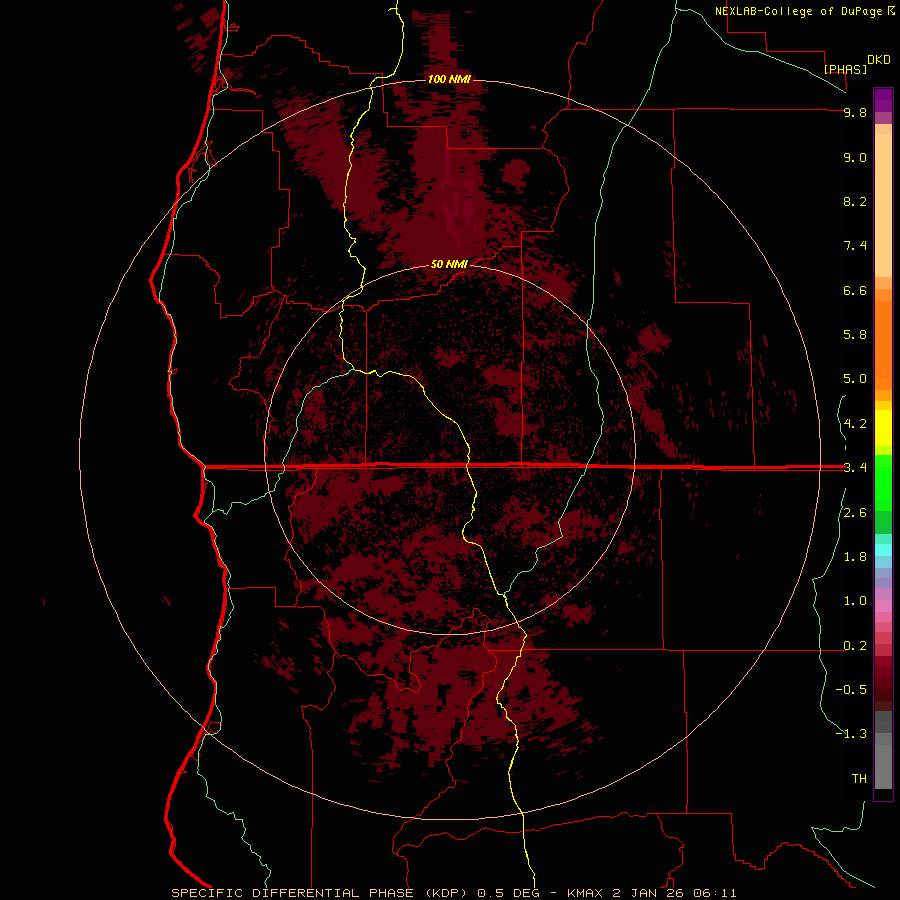Click the 2.6 value on the color scale
Screen dimensions: 900x900
pos(855,513)
